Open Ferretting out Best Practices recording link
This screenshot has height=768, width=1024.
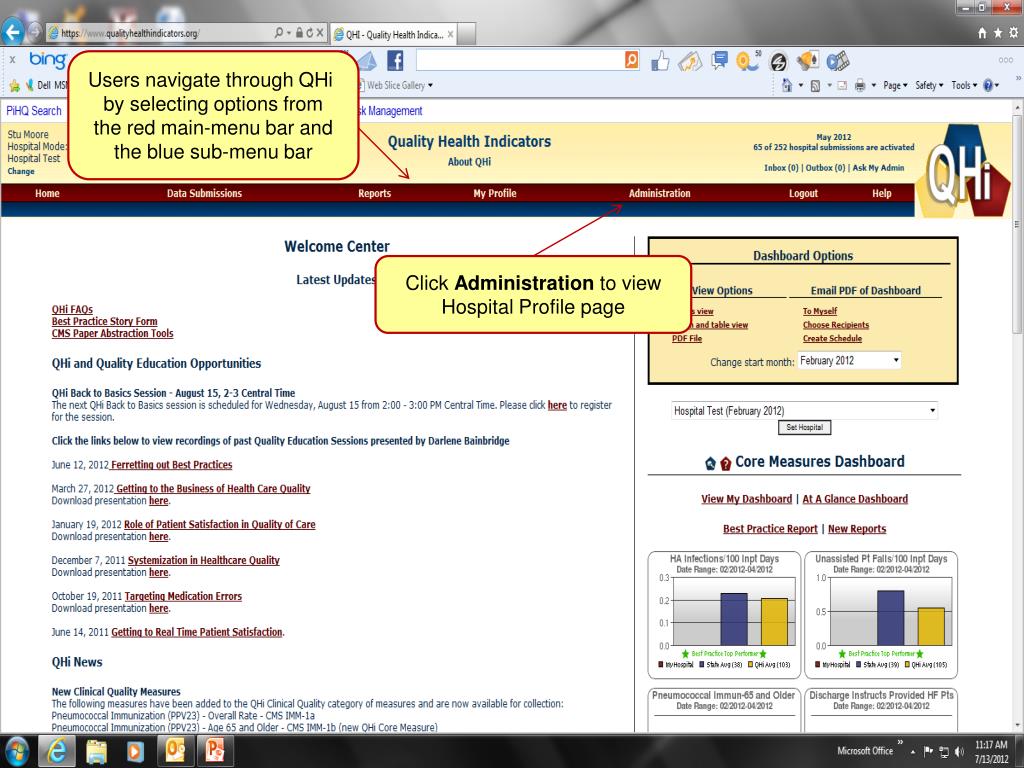[x=171, y=465]
